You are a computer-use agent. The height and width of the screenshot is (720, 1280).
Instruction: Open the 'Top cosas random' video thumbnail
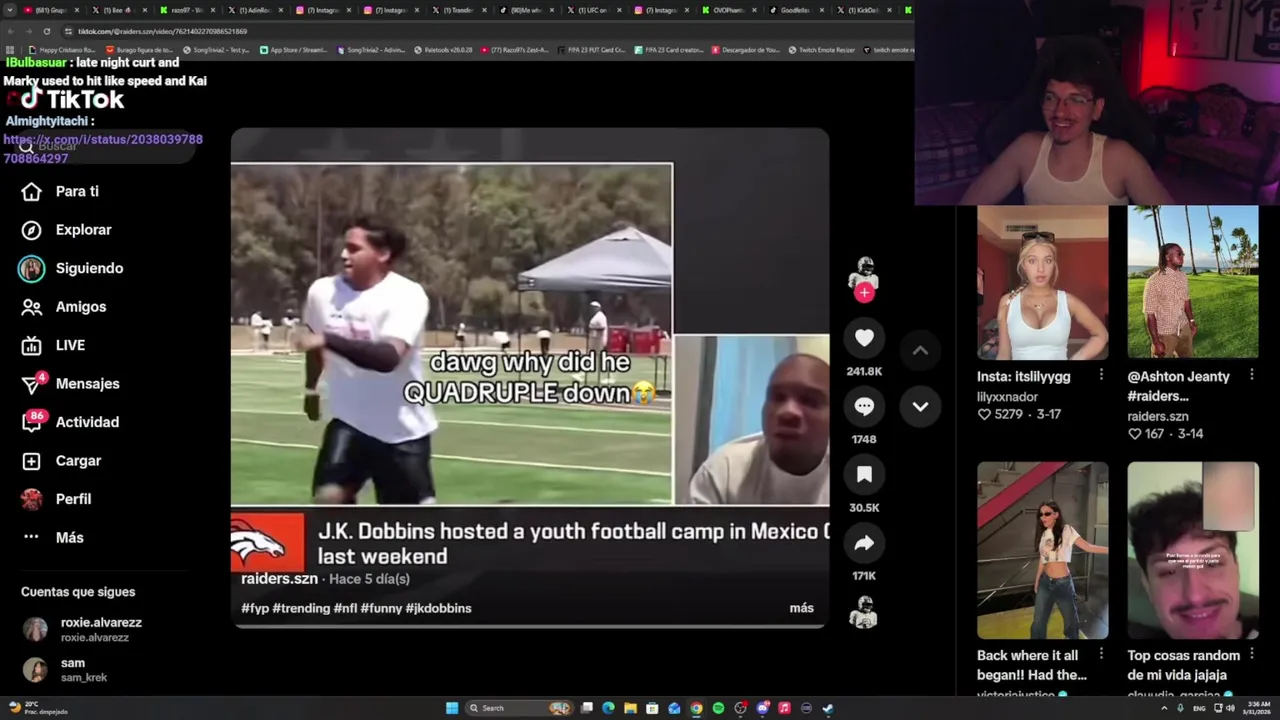point(1193,550)
